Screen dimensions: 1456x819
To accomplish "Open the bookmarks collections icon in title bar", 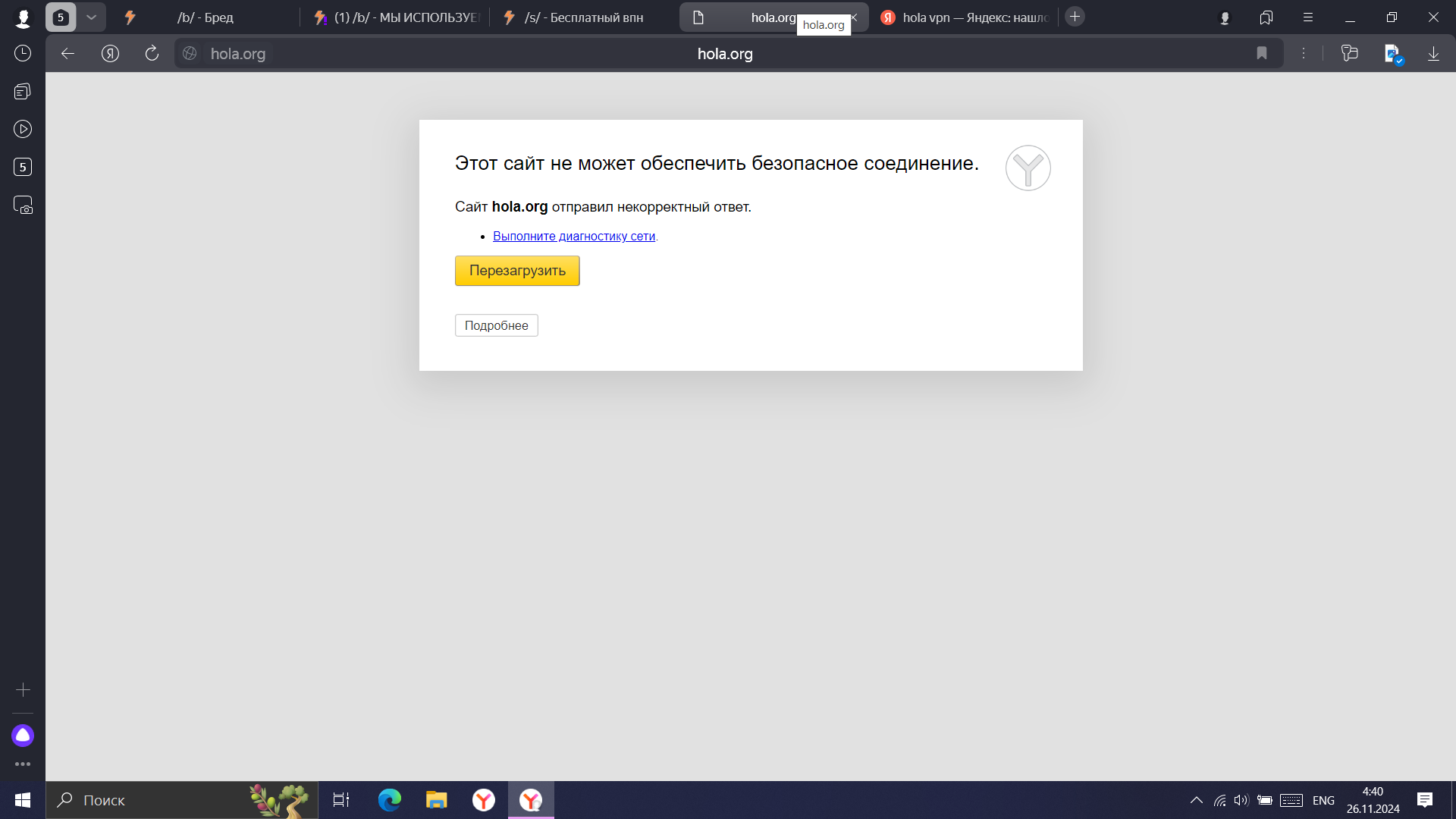I will 1266,17.
